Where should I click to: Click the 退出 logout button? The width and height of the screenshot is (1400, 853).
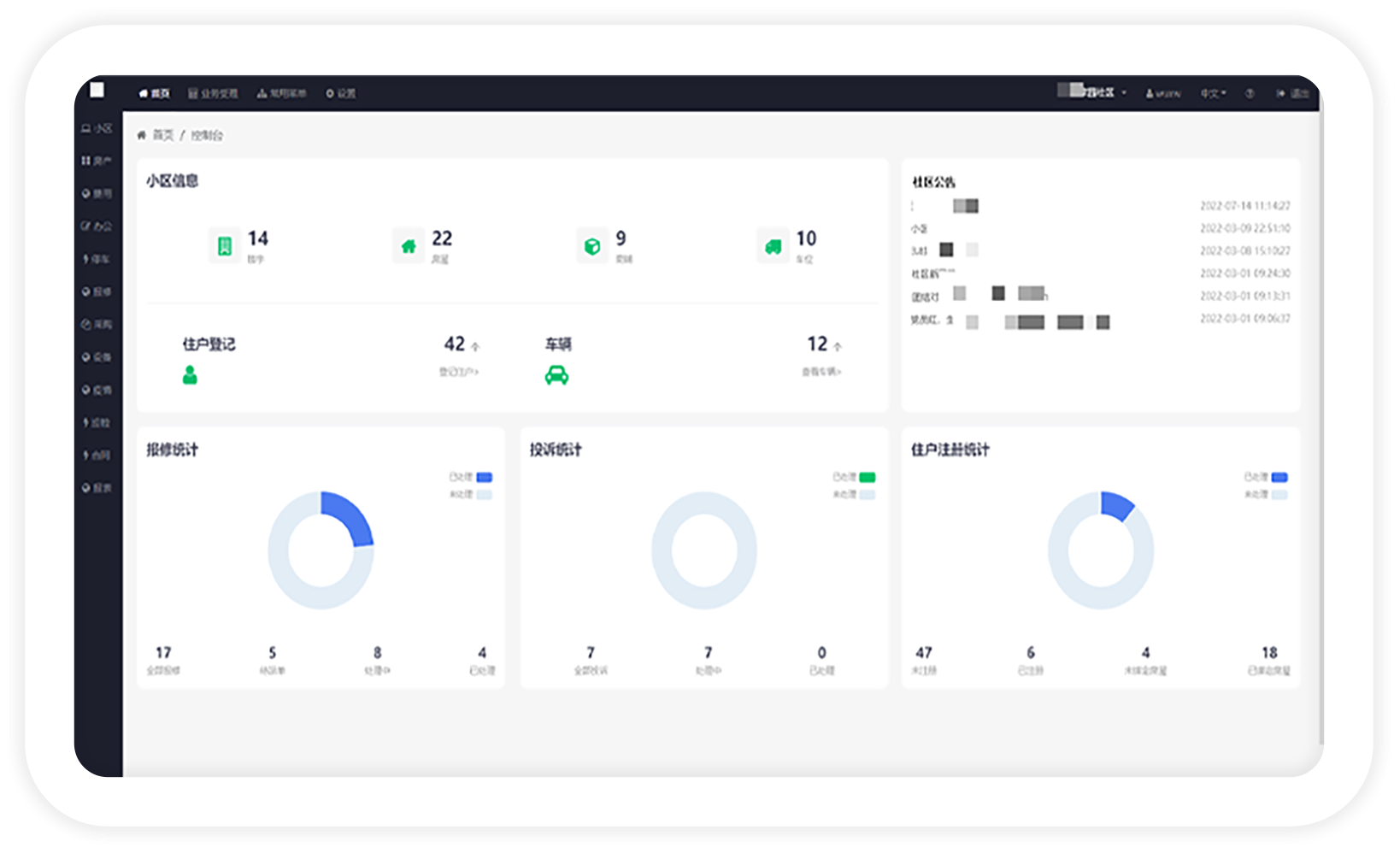[x=1293, y=93]
